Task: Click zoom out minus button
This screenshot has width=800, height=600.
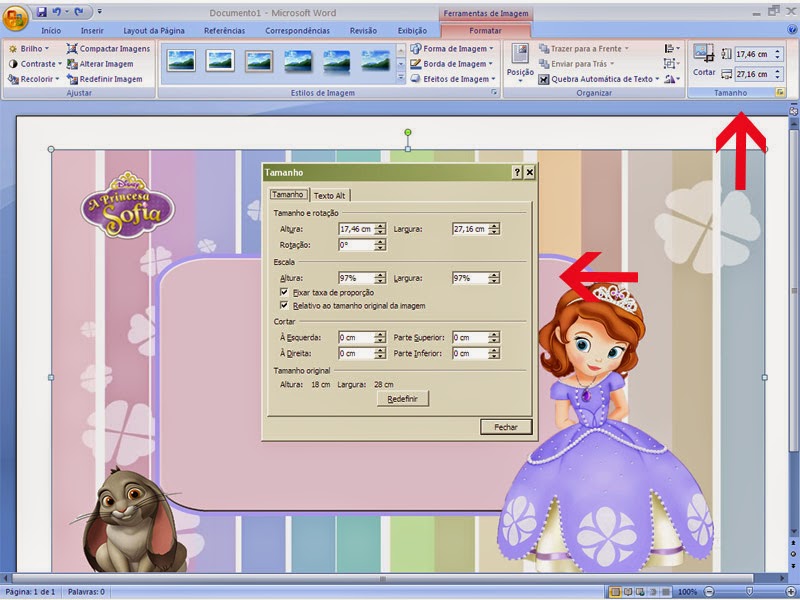Action: [x=709, y=592]
